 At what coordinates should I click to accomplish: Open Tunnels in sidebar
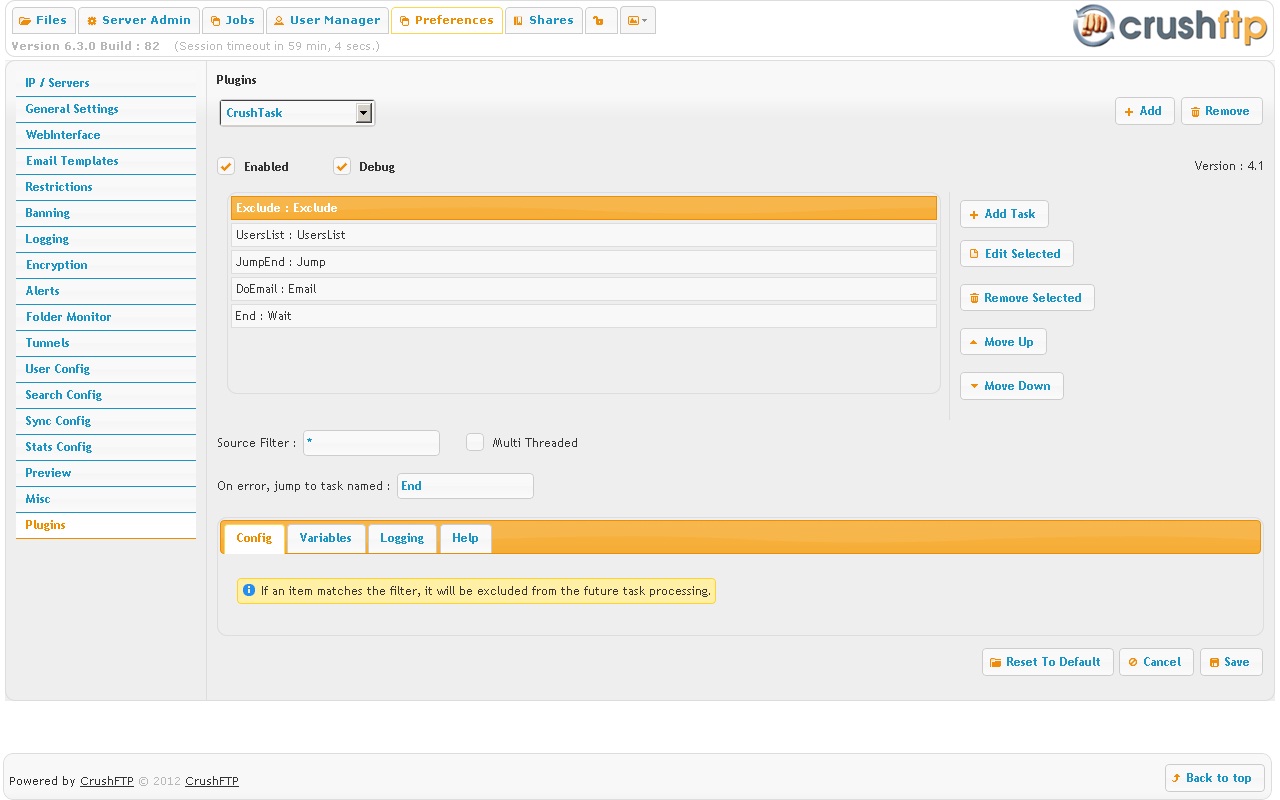click(x=106, y=343)
